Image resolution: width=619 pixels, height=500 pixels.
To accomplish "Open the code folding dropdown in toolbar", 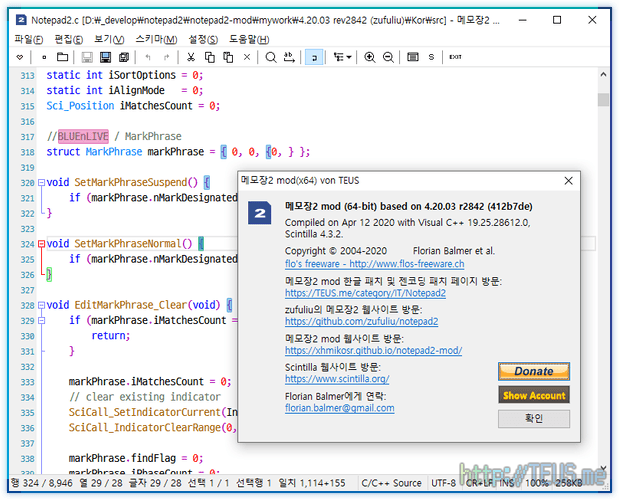I will tap(342, 57).
